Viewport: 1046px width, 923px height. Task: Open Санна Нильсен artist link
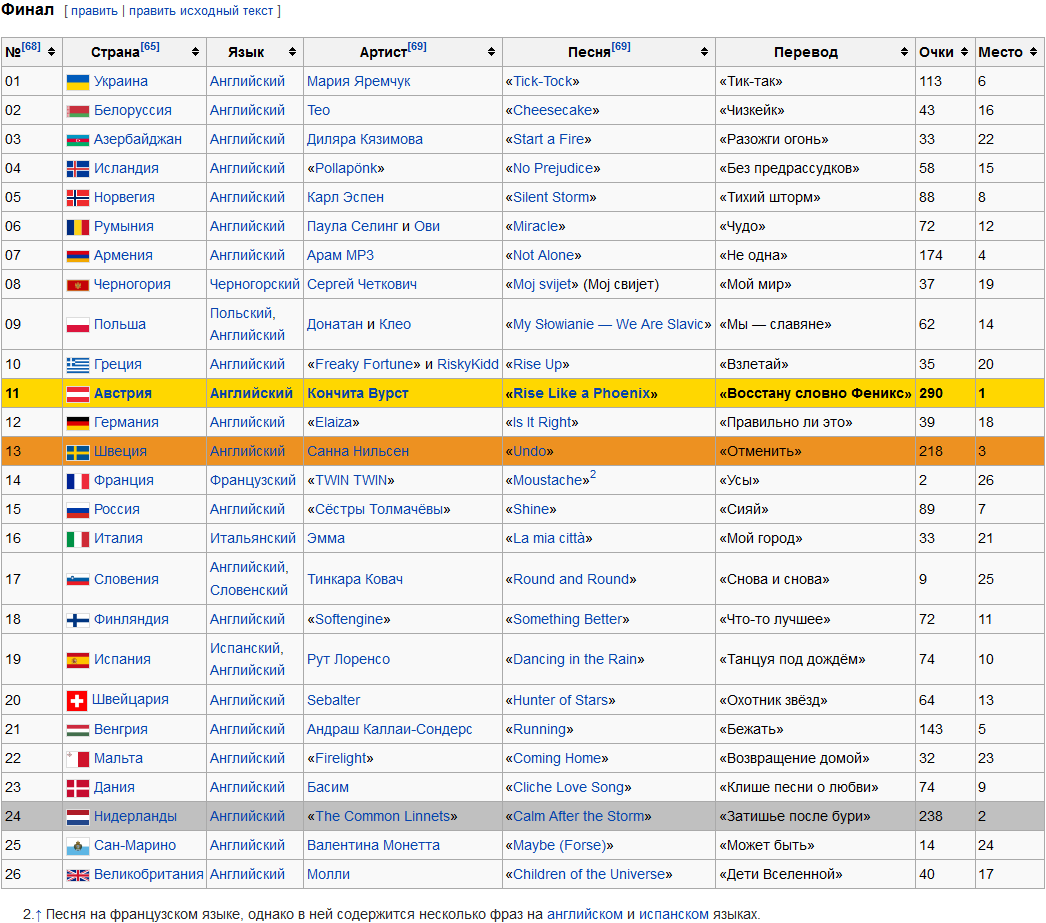coord(358,452)
